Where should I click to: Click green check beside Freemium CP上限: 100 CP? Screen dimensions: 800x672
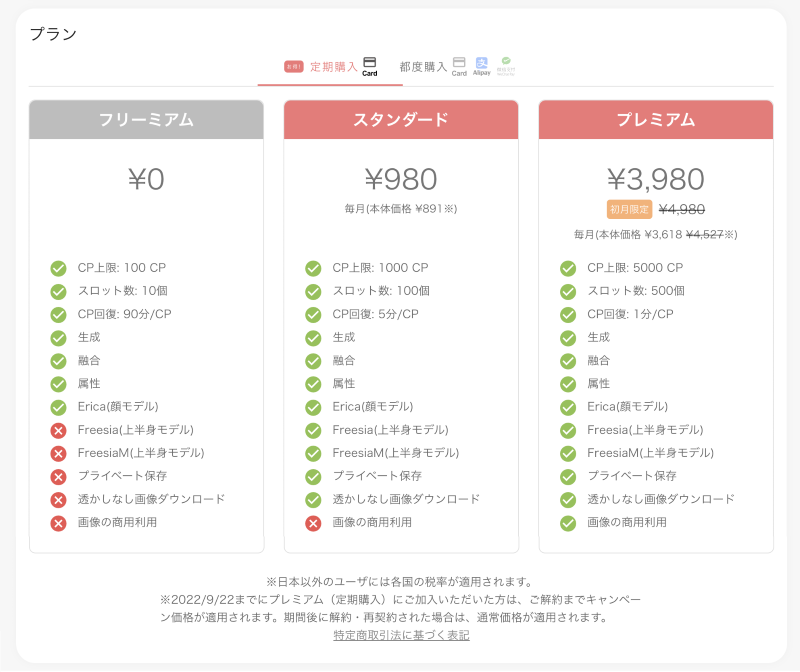[58, 268]
